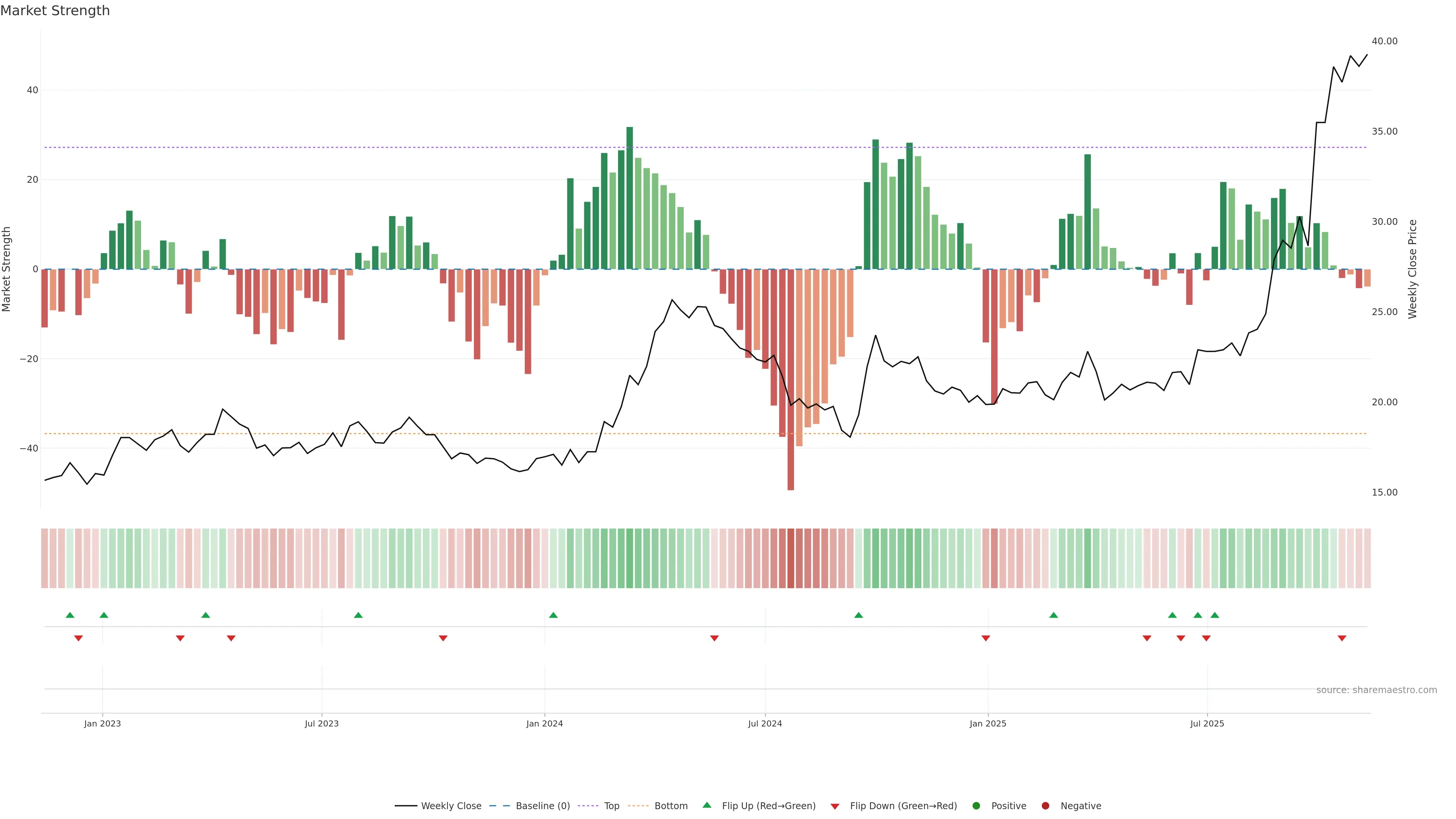Click the green Flip Up legend triangle

(706, 805)
